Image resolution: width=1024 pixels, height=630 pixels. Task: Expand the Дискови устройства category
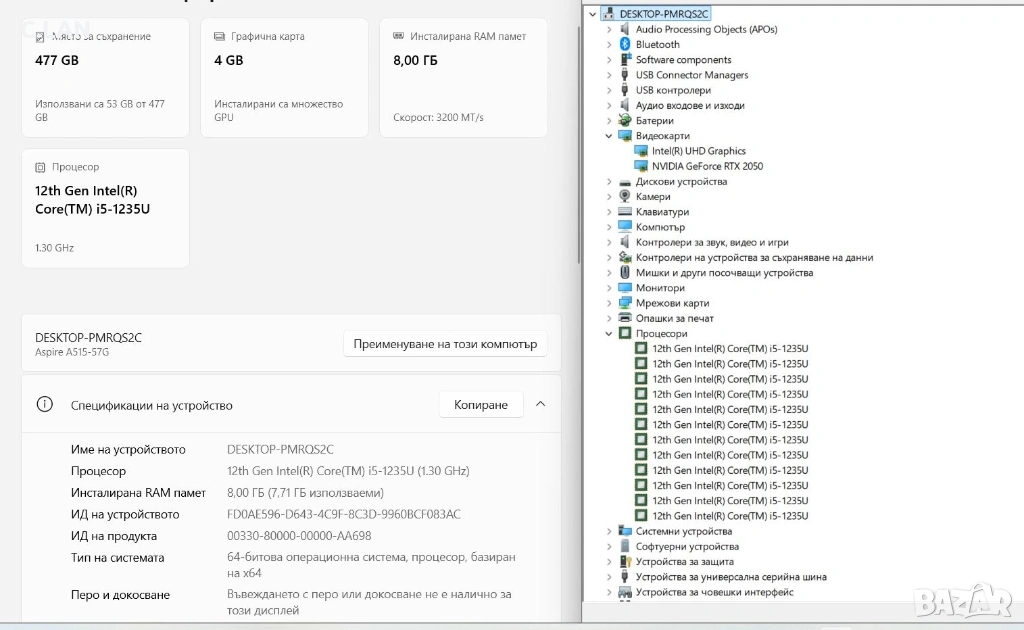pyautogui.click(x=609, y=182)
